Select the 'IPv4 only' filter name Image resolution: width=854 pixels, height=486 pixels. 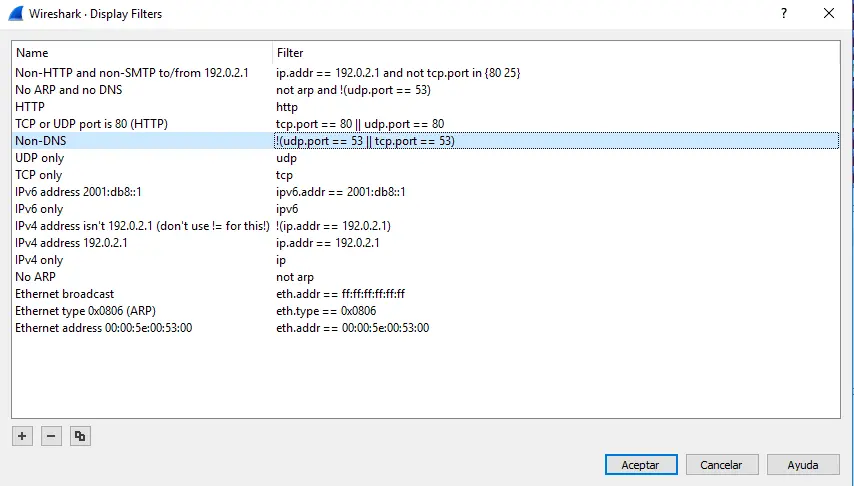(39, 260)
